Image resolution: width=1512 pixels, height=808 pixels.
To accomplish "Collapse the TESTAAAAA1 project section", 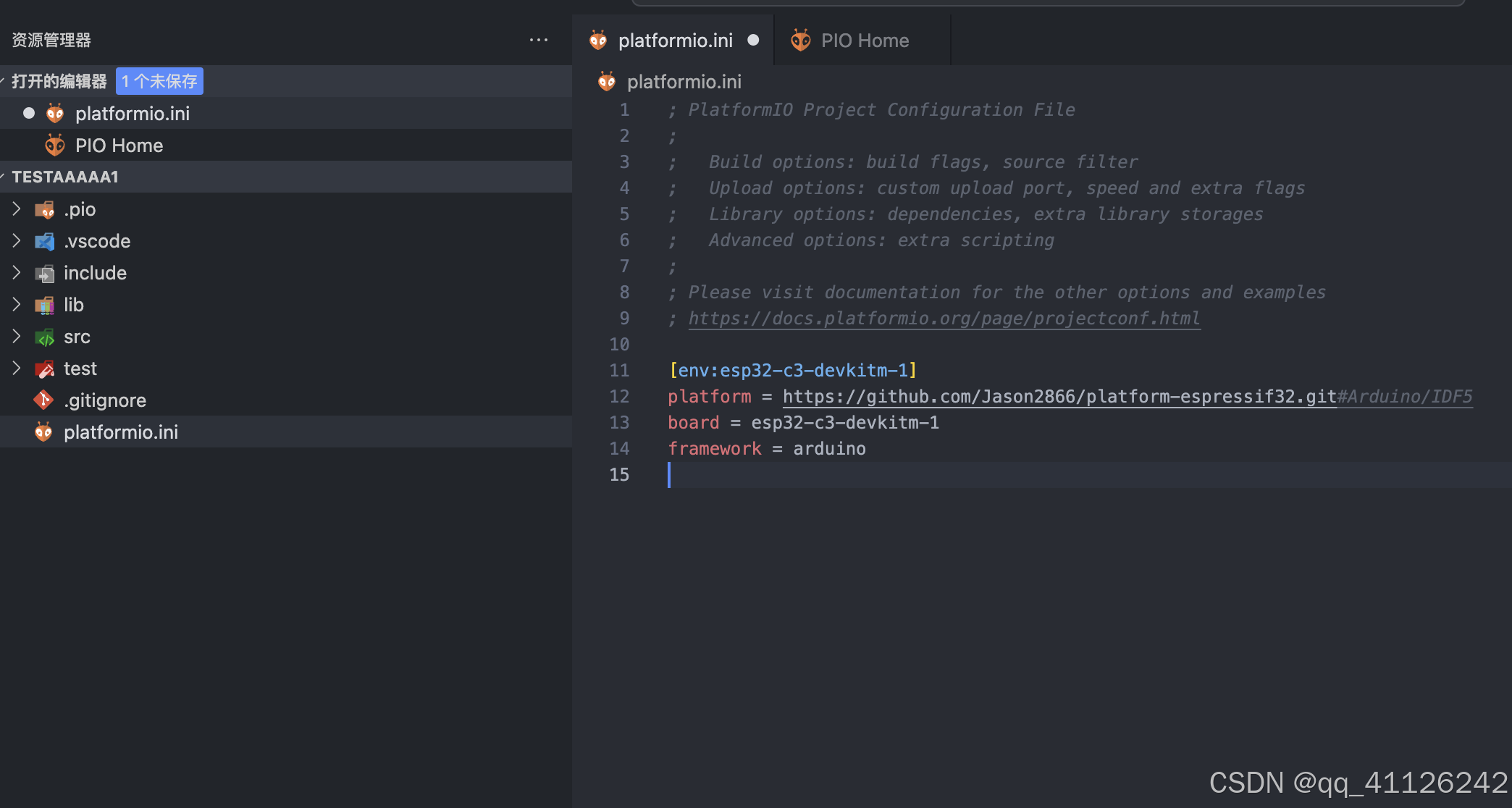I will click(64, 177).
